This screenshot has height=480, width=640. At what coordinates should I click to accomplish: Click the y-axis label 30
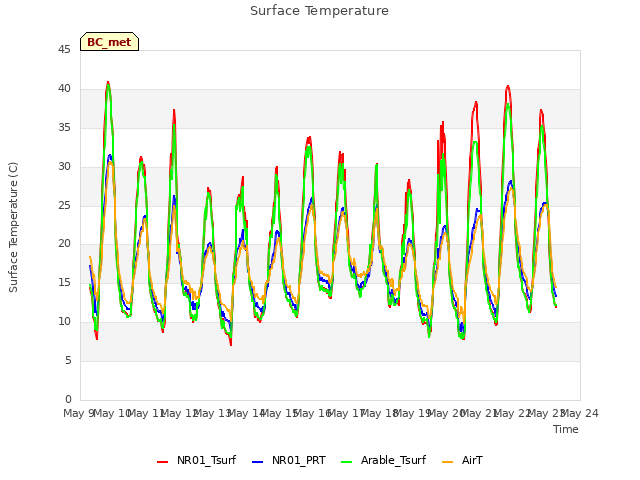pyautogui.click(x=64, y=167)
